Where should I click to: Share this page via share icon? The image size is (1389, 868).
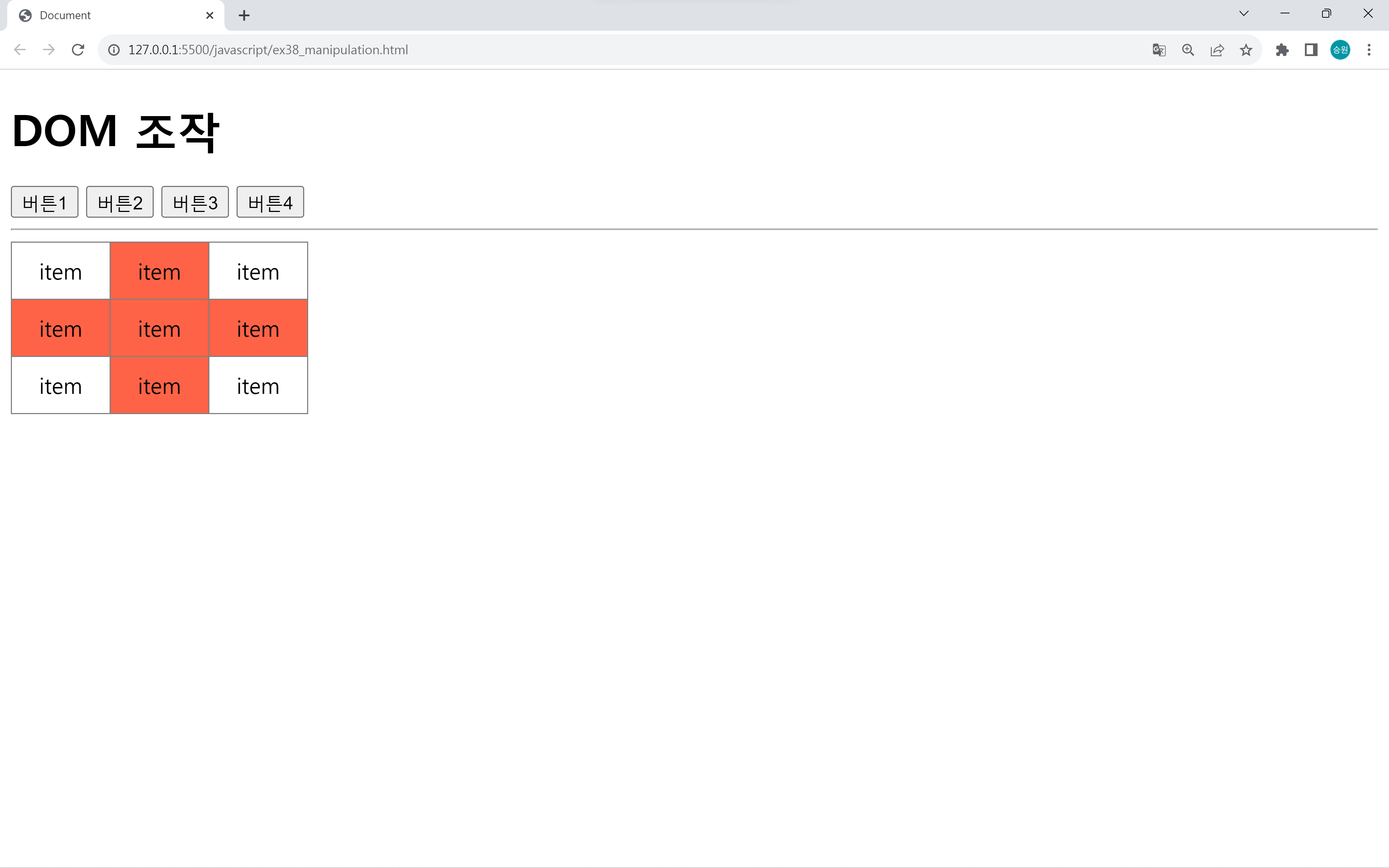coord(1217,50)
